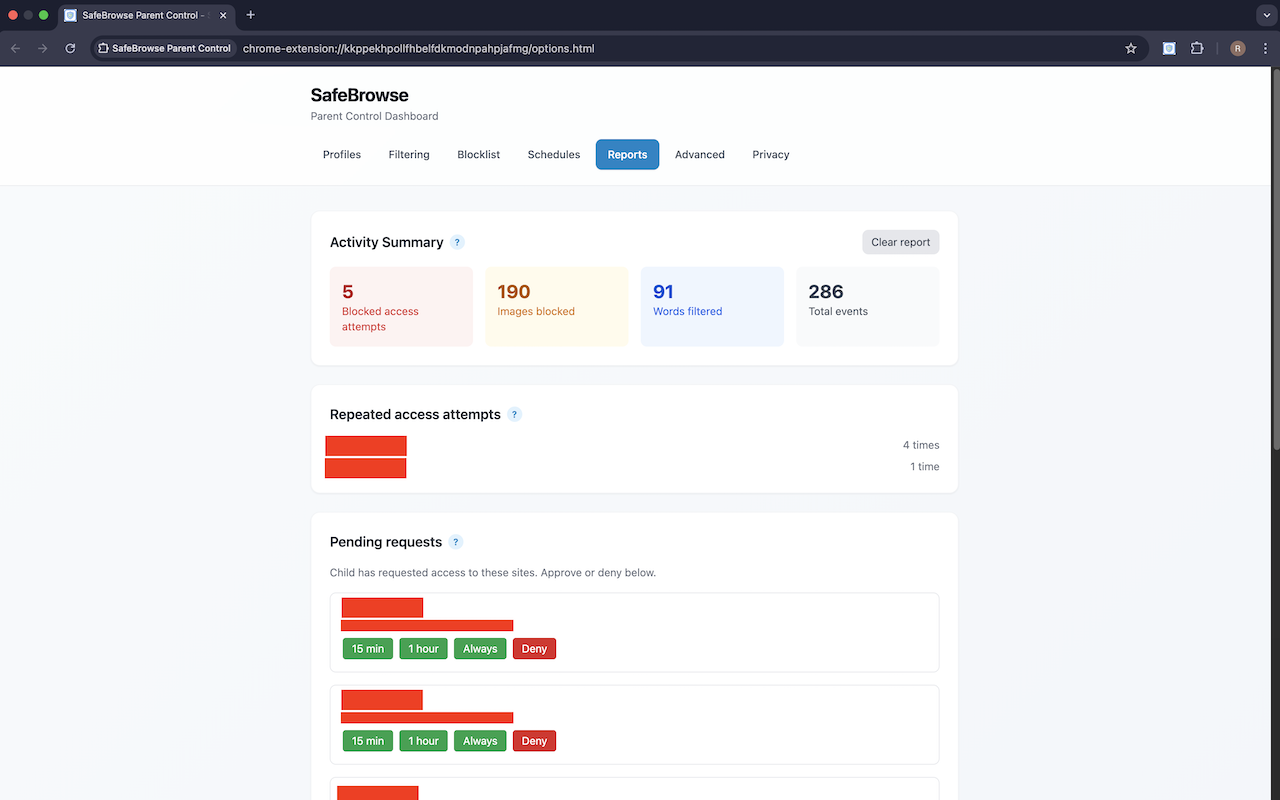The image size is (1280, 800).
Task: Always allow the first pending request
Action: pos(480,649)
